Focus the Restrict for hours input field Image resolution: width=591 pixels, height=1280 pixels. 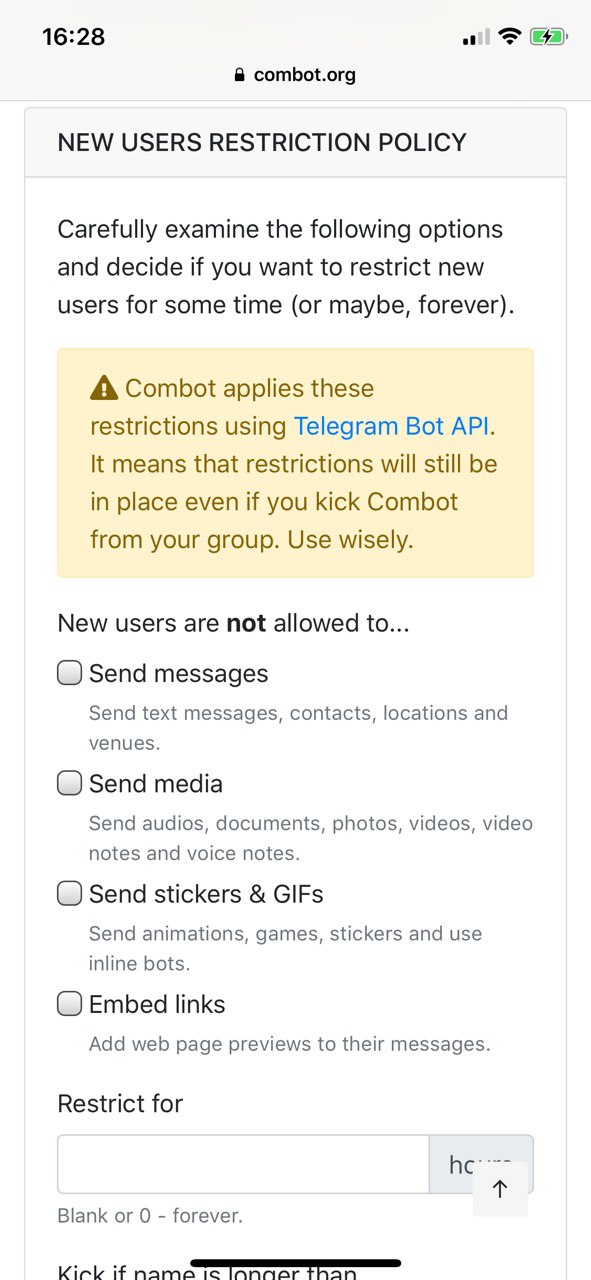[243, 1164]
